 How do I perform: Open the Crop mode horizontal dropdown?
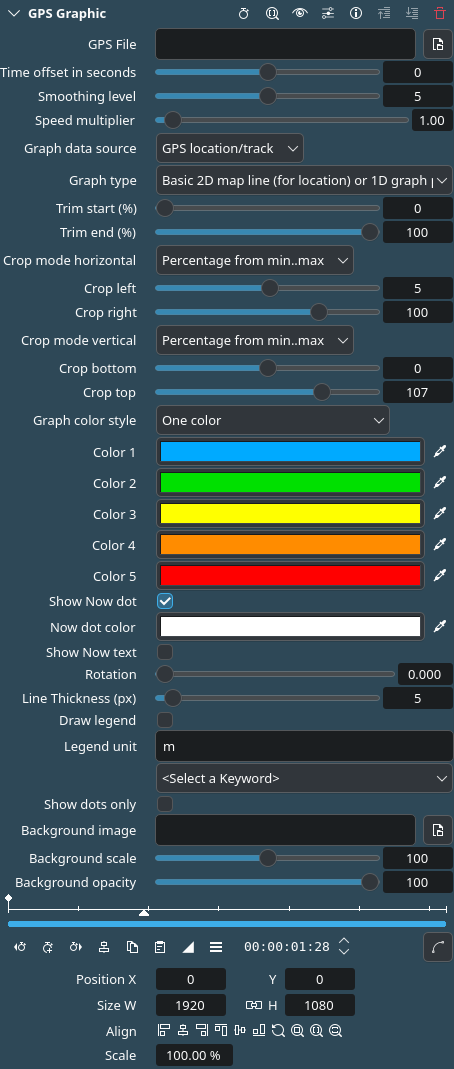(x=255, y=260)
